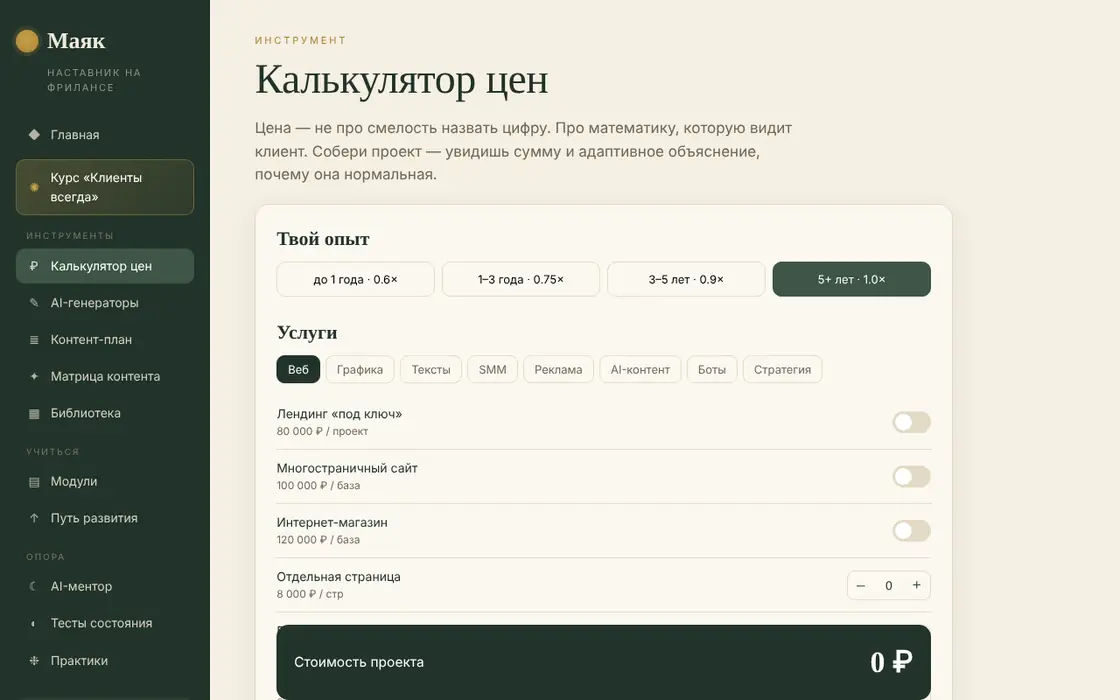Open the Библиотека section
This screenshot has height=700, width=1120.
click(x=105, y=414)
